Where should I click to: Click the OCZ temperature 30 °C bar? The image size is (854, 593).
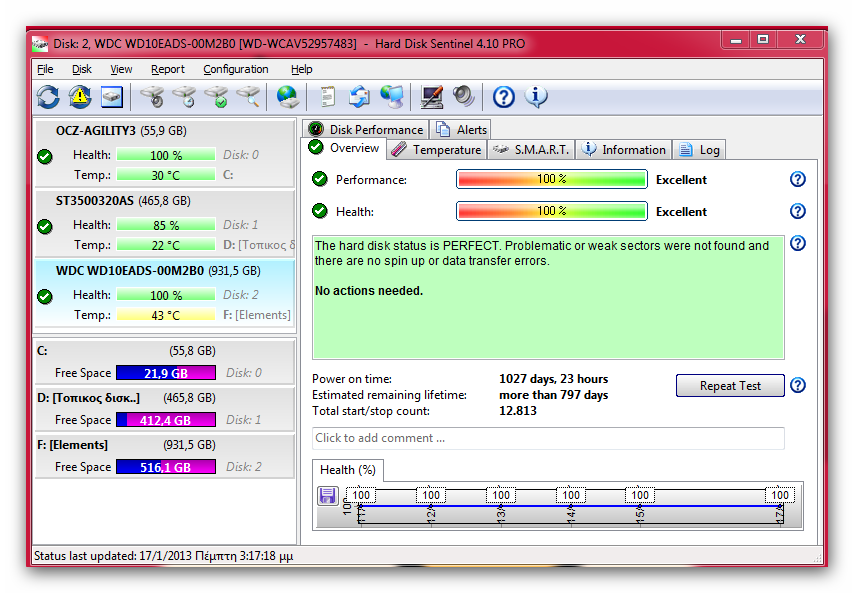click(166, 175)
